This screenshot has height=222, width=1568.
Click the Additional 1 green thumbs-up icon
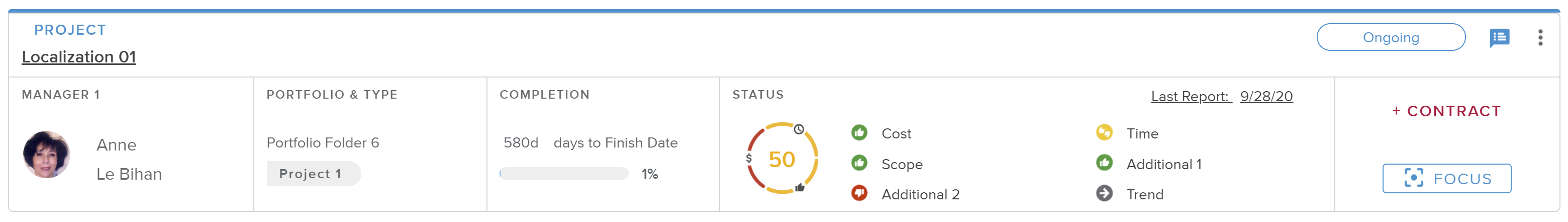1104,163
